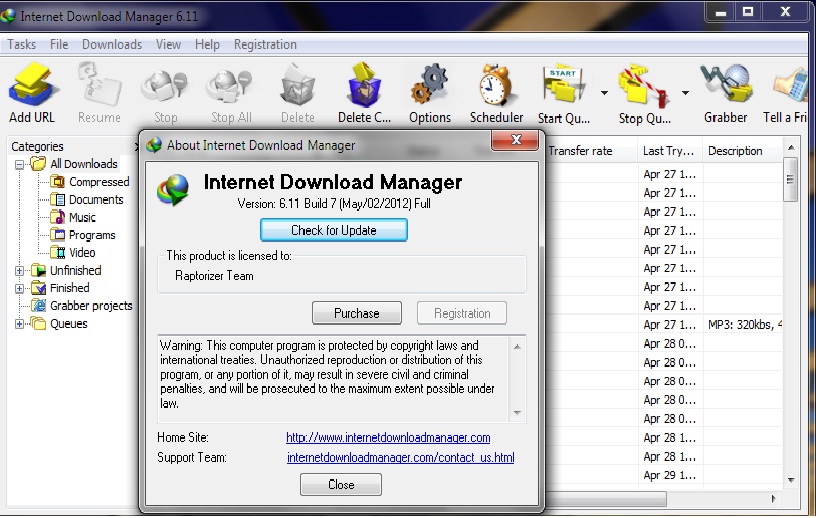This screenshot has height=518, width=816.
Task: Sort by Last Try column header
Action: tap(669, 150)
